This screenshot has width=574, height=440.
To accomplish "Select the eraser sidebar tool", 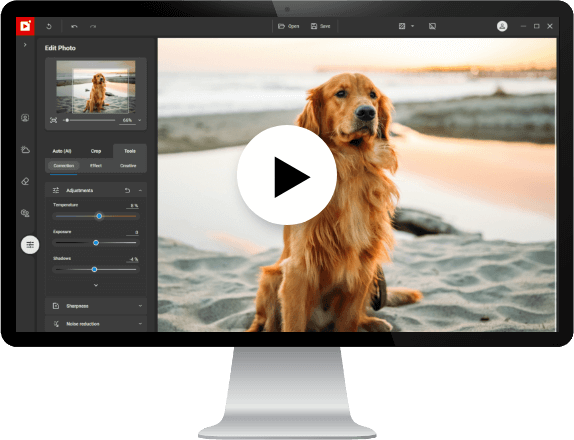I will point(25,181).
